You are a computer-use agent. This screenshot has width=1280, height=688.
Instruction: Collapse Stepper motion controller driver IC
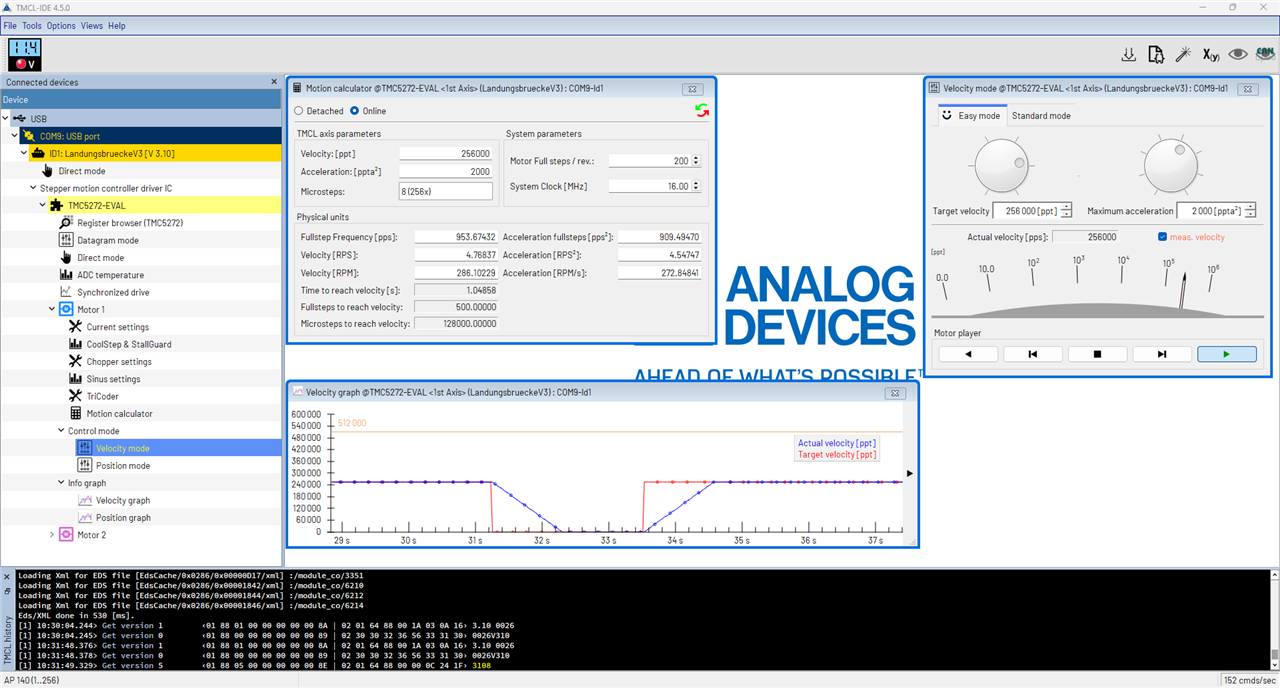[34, 188]
